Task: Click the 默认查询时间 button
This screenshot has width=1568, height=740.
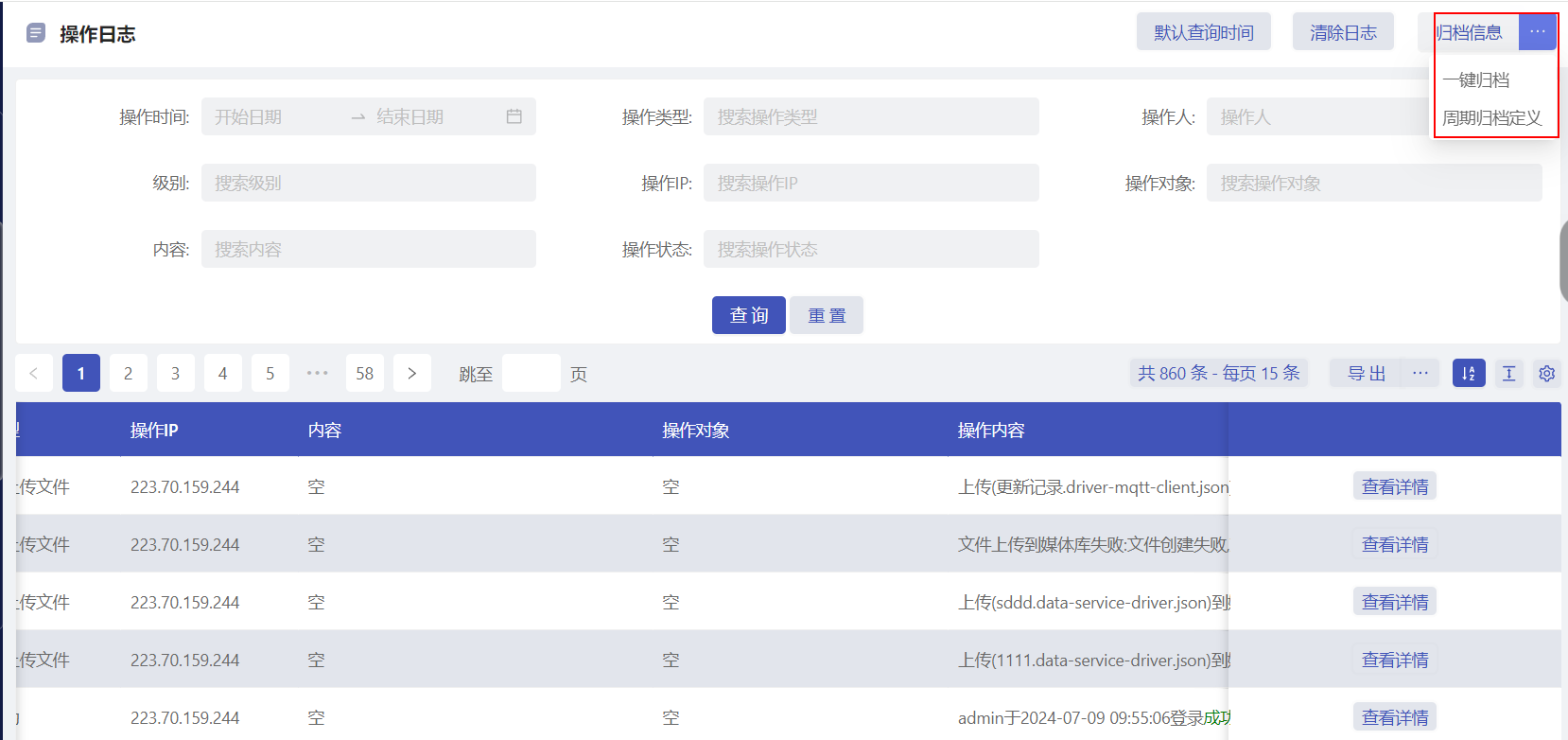Action: pos(1204,32)
